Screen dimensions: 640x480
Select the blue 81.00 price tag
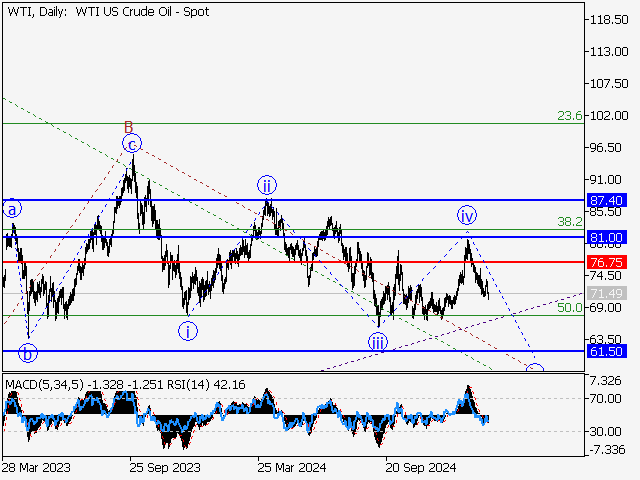coord(606,237)
